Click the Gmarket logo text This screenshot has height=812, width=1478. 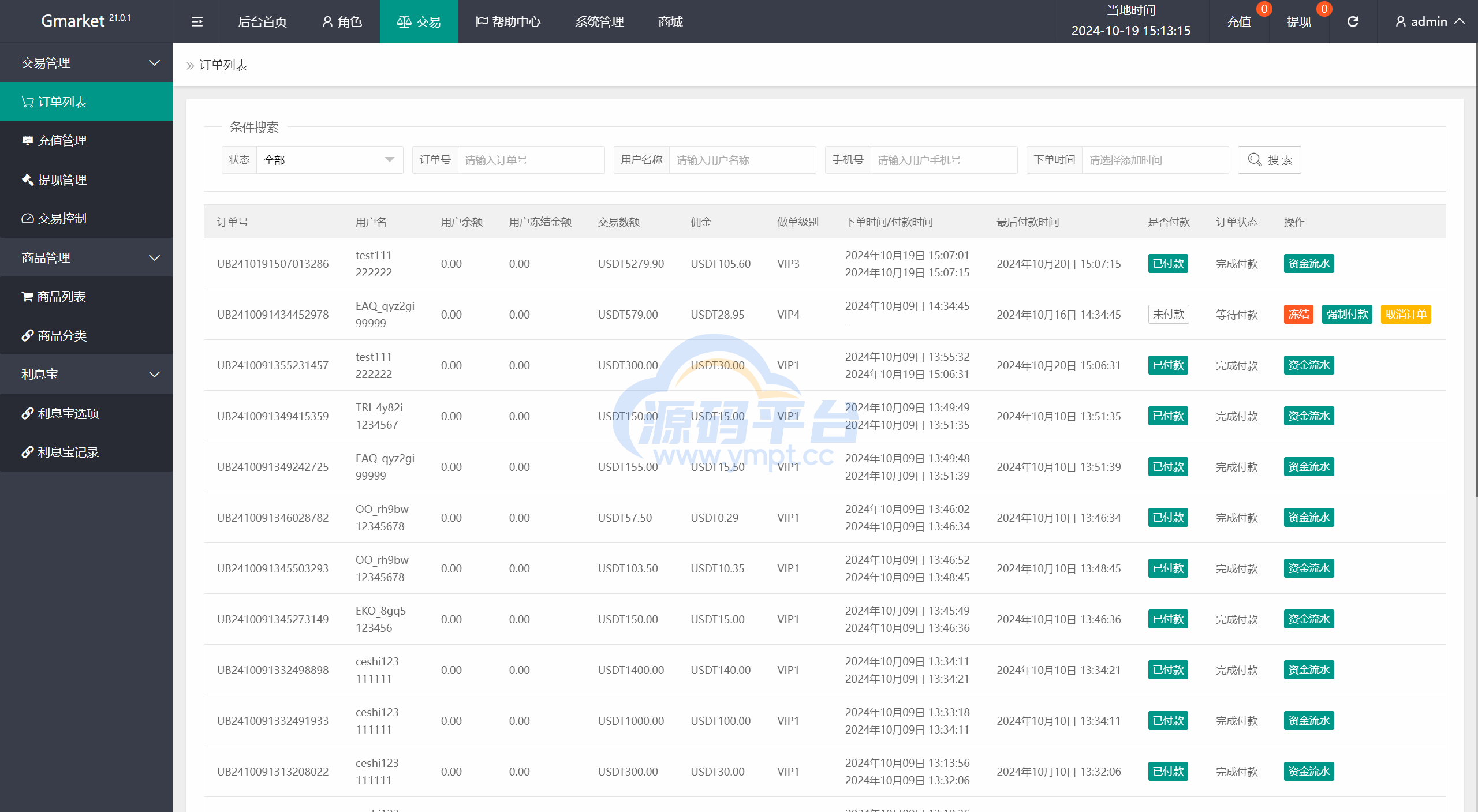[73, 21]
